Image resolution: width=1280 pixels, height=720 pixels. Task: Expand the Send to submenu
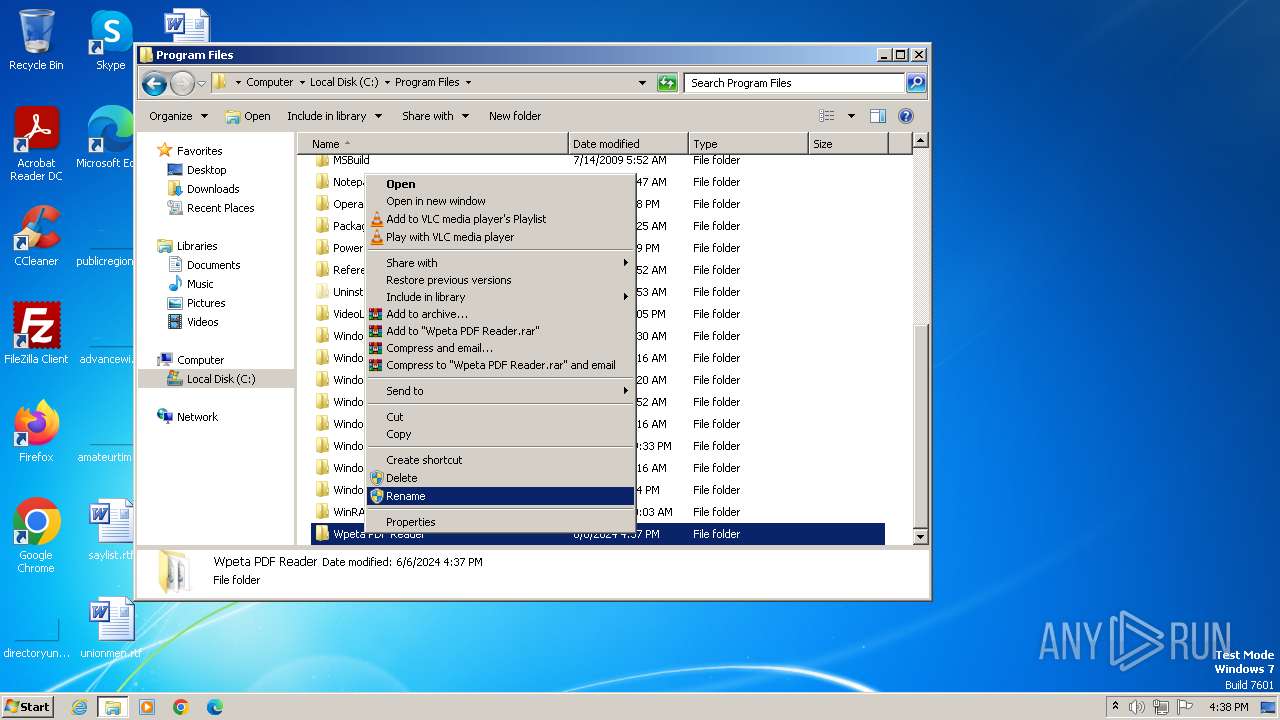500,391
